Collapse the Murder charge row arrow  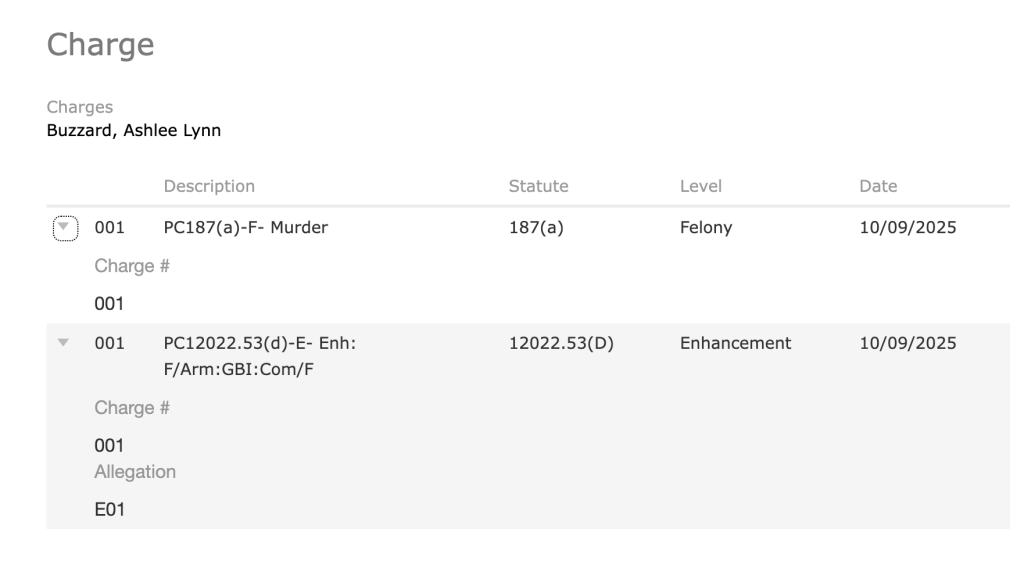[64, 228]
